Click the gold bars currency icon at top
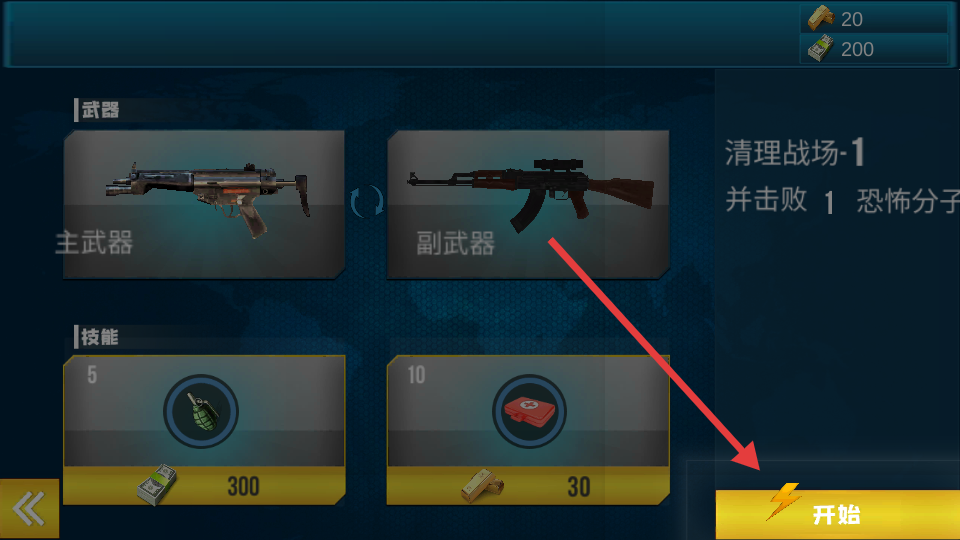960x540 pixels. [x=820, y=18]
